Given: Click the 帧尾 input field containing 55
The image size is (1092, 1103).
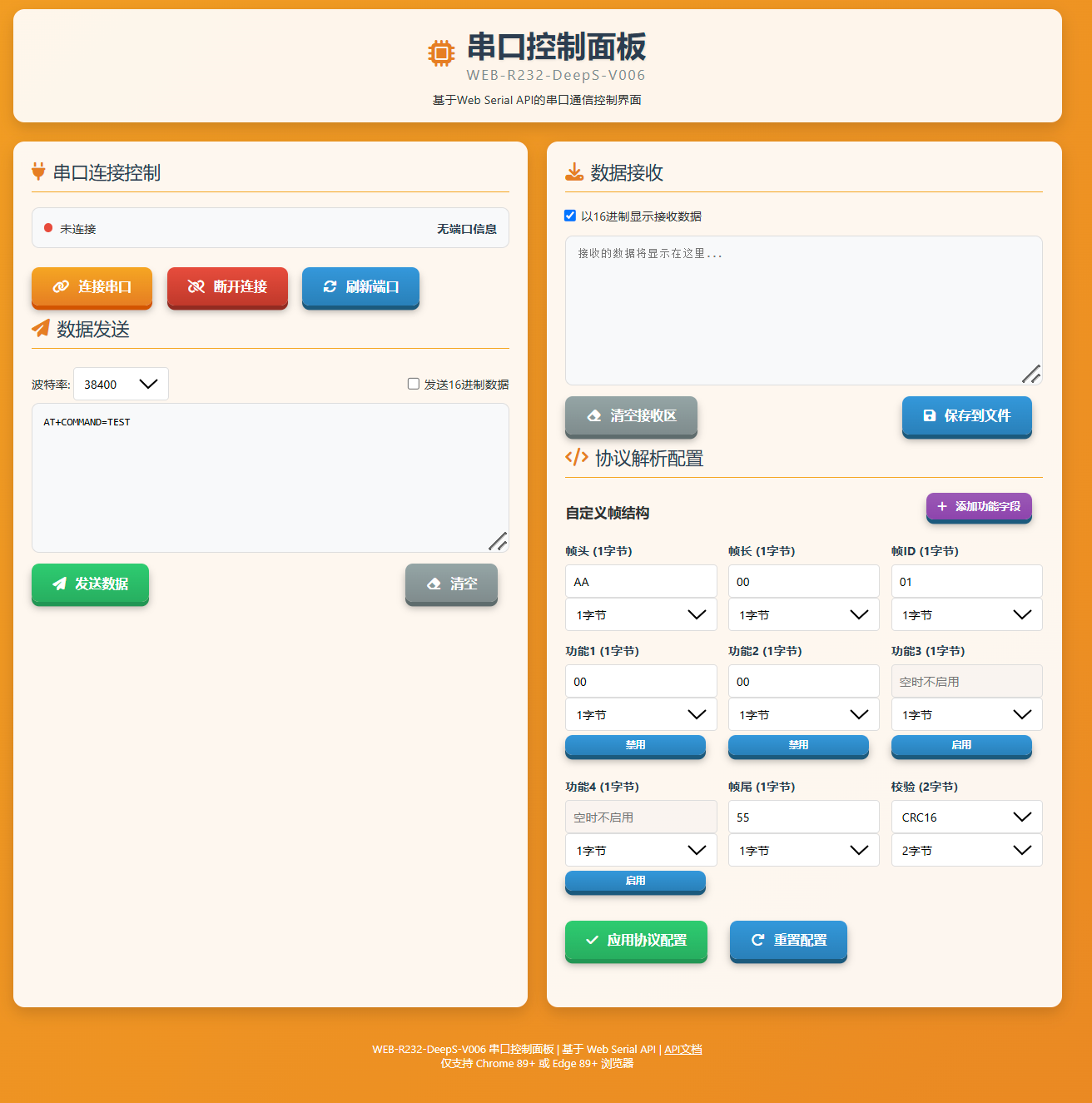Looking at the screenshot, I should 803,817.
